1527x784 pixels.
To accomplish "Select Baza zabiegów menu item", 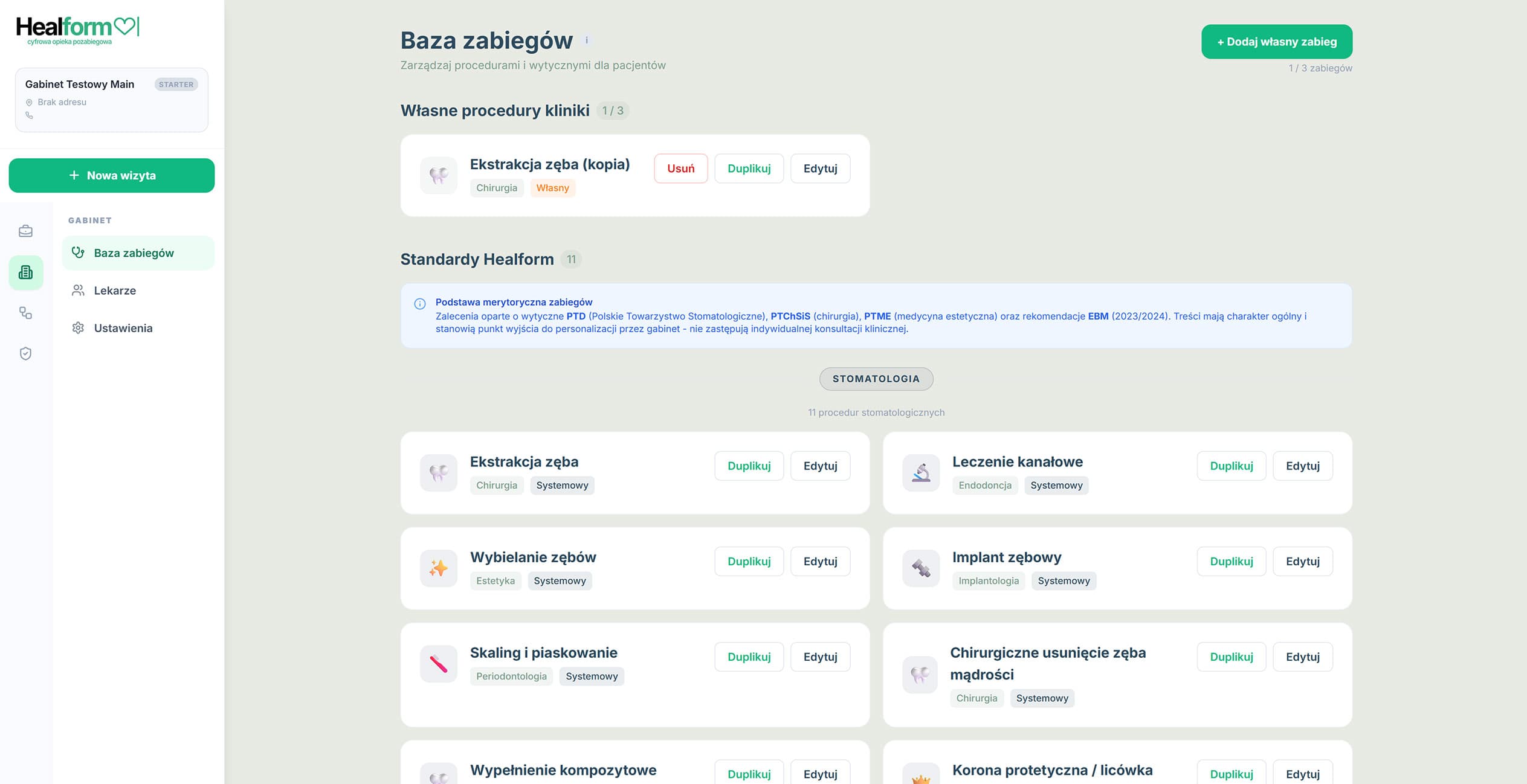I will 138,253.
